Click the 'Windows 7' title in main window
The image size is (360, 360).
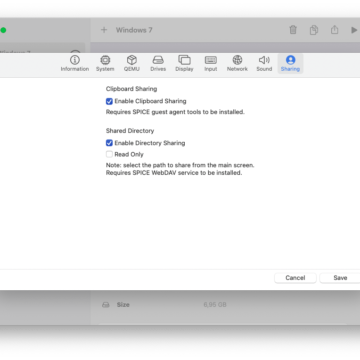click(x=134, y=30)
